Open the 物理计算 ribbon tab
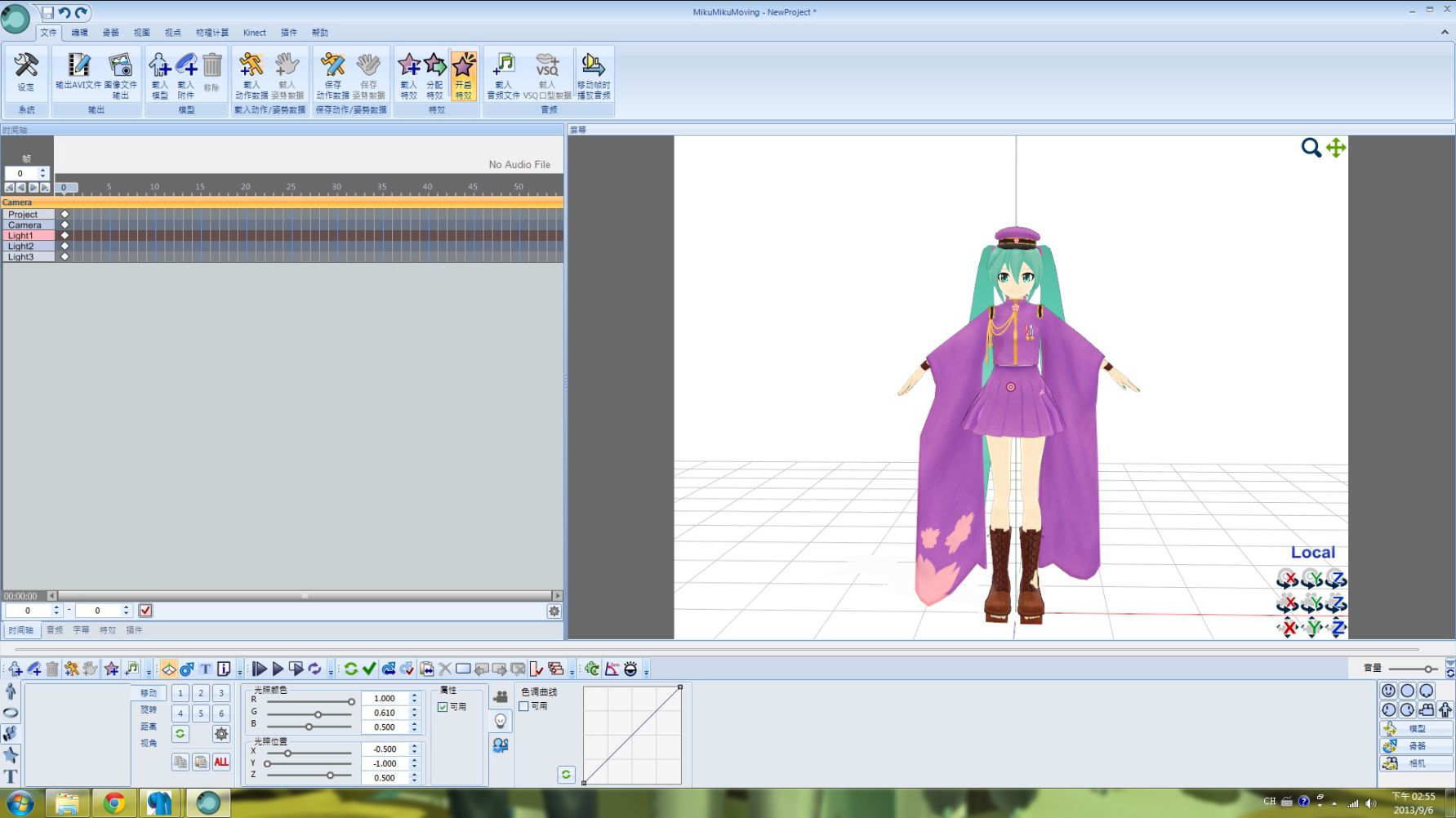 coord(211,33)
